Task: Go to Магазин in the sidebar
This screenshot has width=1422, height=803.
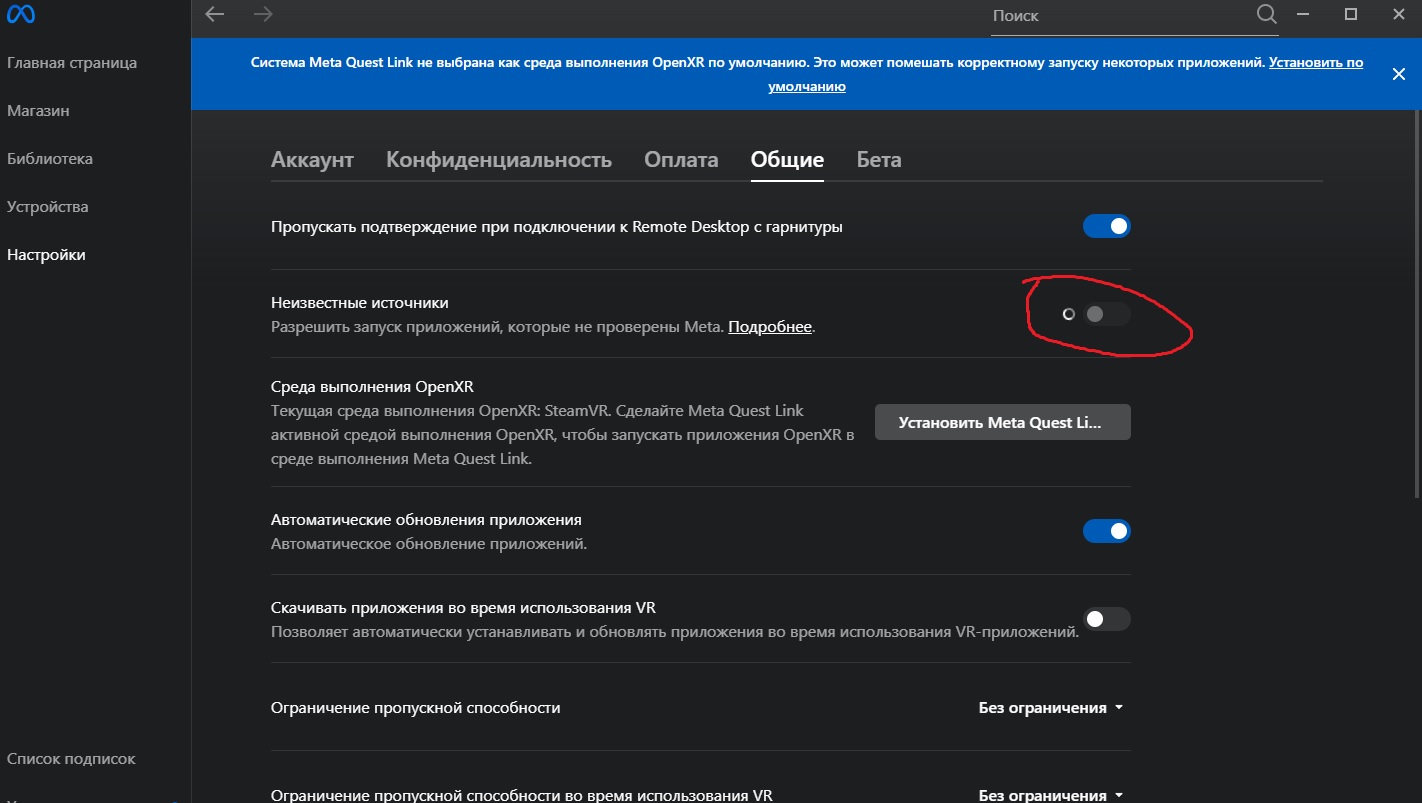Action: [38, 111]
